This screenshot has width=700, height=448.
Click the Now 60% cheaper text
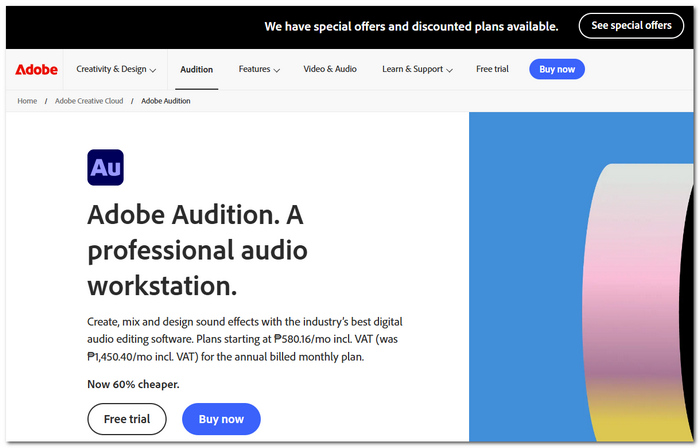[x=133, y=384]
